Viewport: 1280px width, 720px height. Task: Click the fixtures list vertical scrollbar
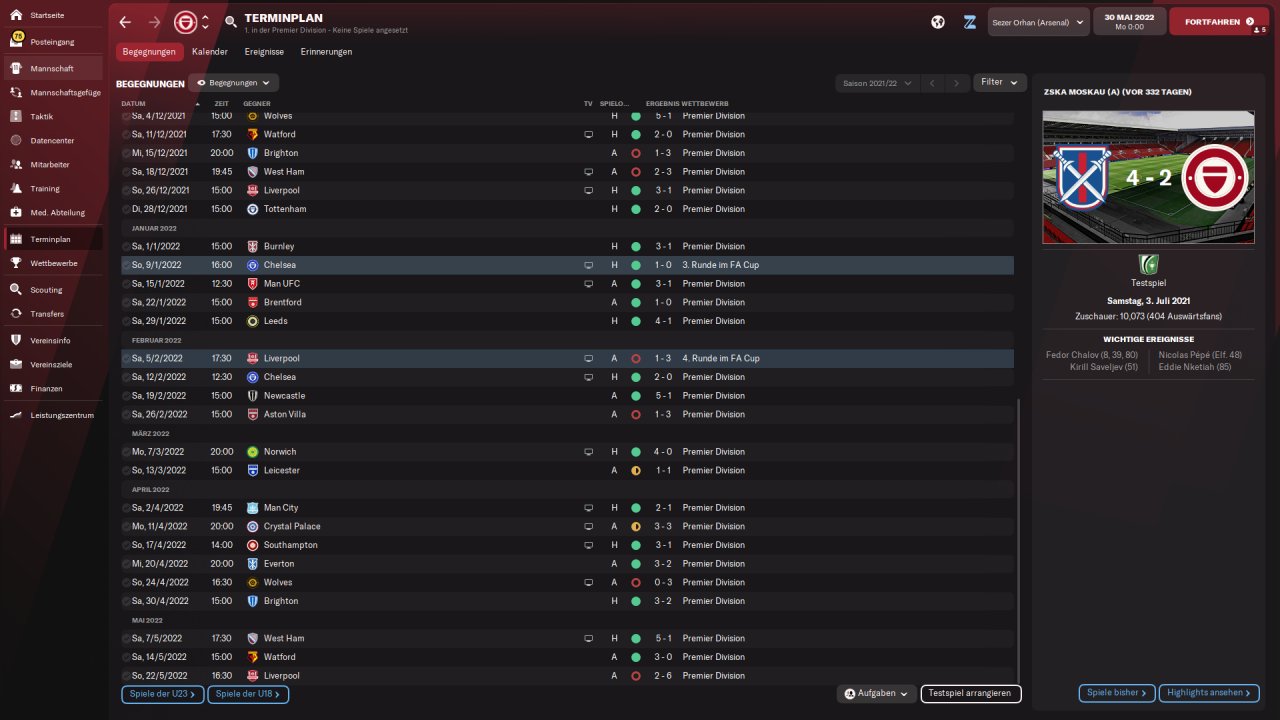(1017, 540)
